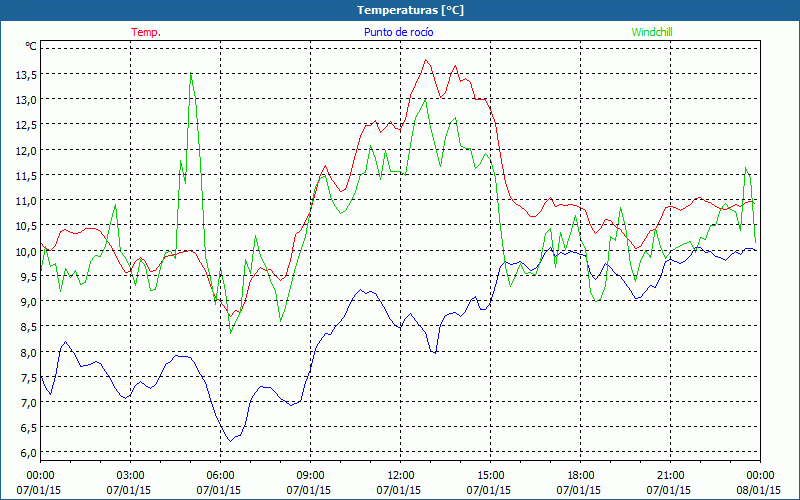Click the 03:00 time axis label
Viewport: 800px width, 500px height.
[x=130, y=475]
